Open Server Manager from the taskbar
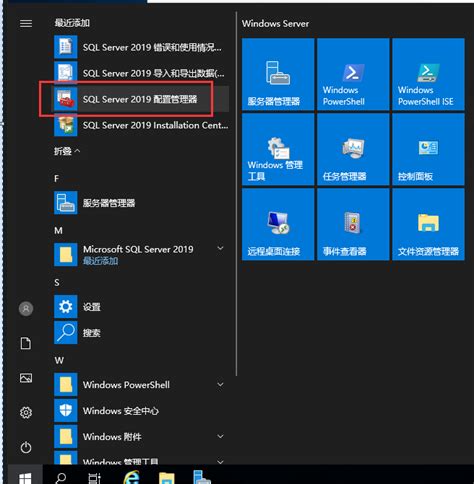The height and width of the screenshot is (484, 474). (202, 477)
